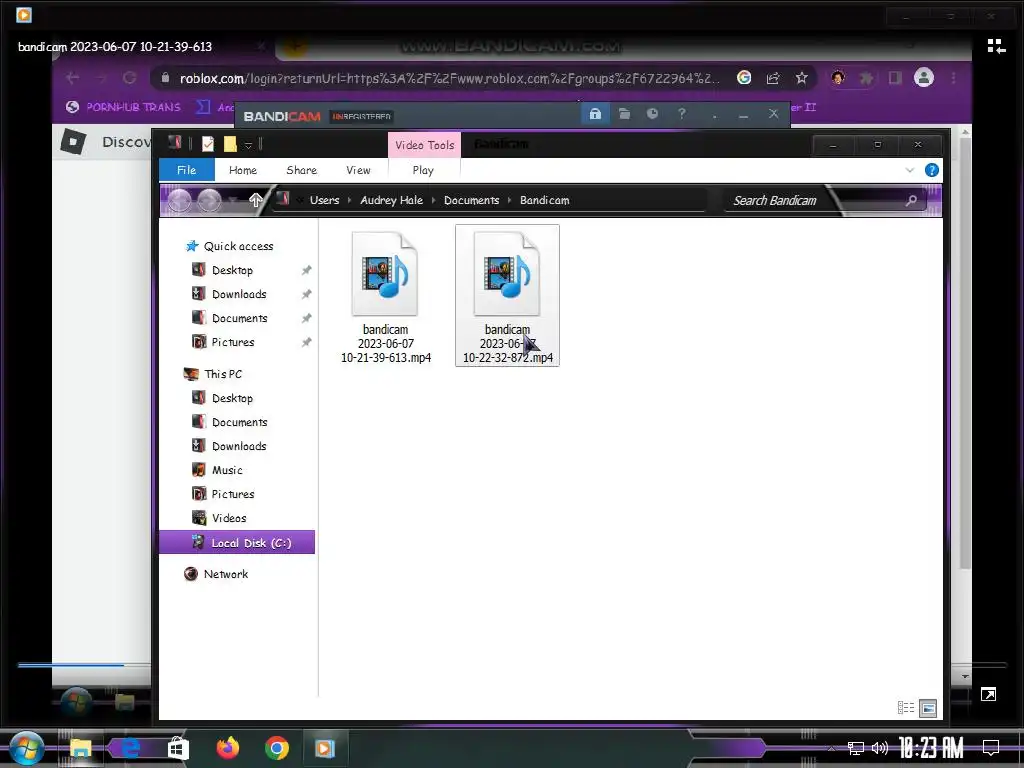Open Windows Start orb

[27, 748]
